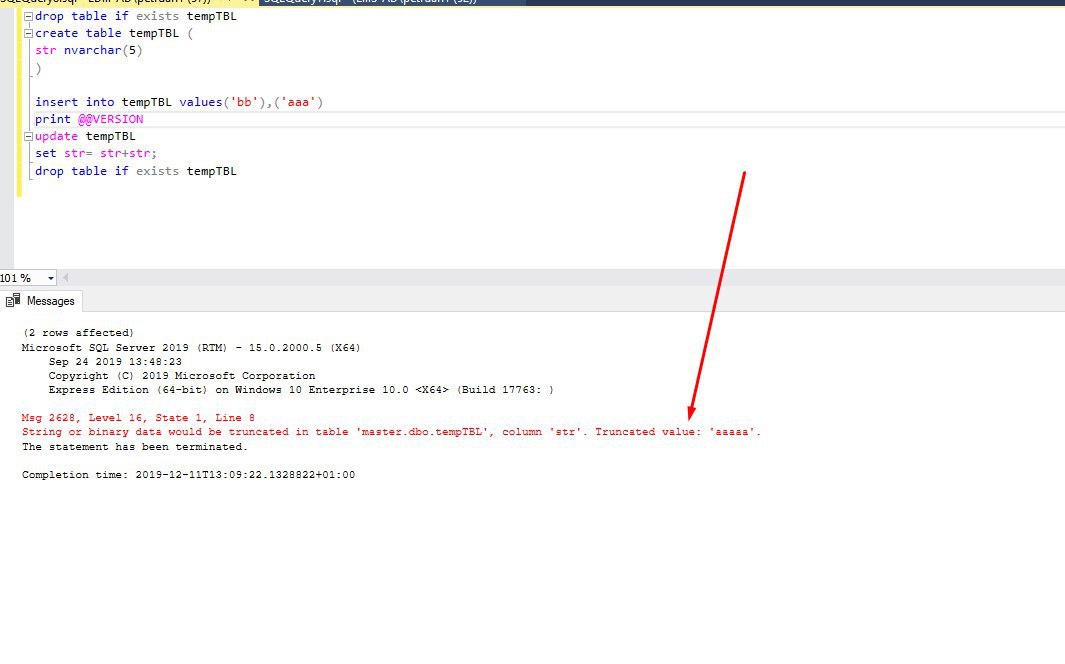Image resolution: width=1065 pixels, height=664 pixels.
Task: Collapse the update tempTBL statement block
Action: (x=29, y=136)
